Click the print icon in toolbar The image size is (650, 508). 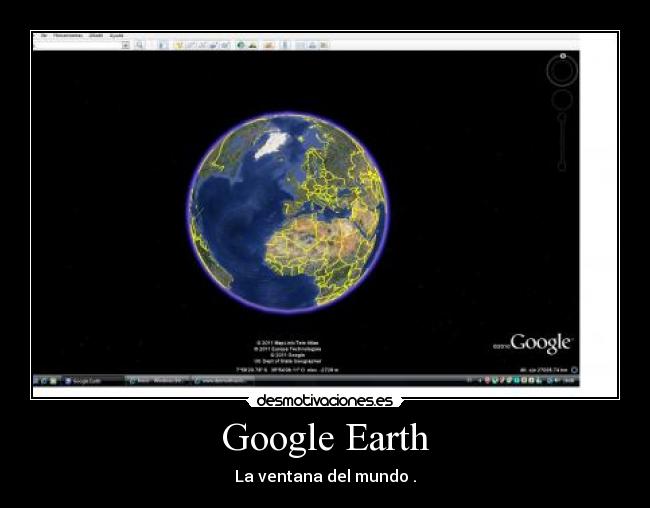[312, 45]
